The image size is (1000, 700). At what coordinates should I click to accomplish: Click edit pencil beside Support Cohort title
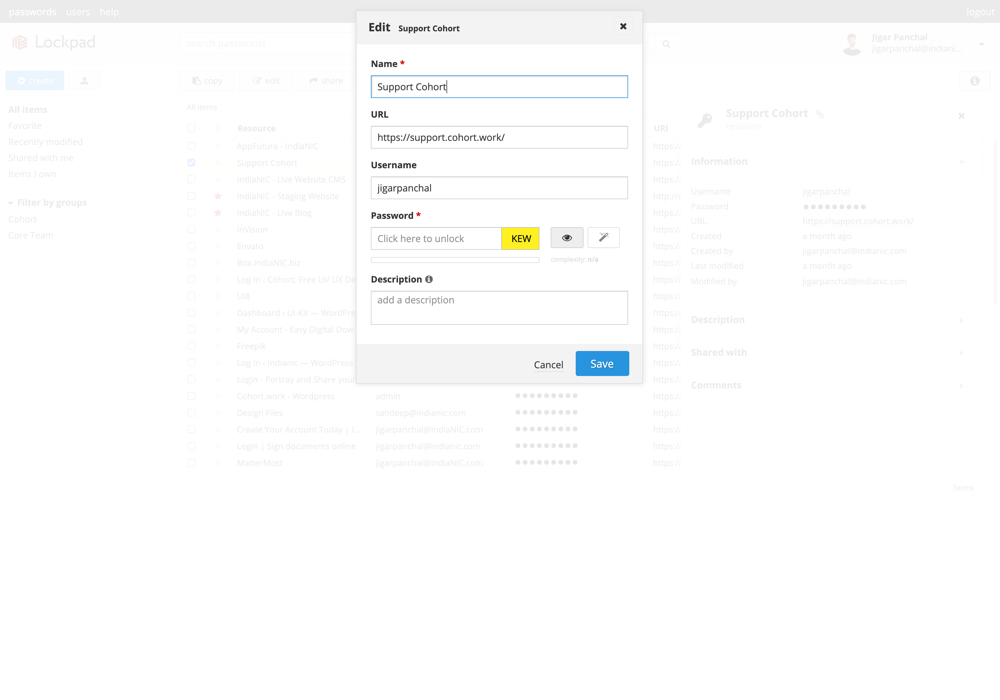820,115
